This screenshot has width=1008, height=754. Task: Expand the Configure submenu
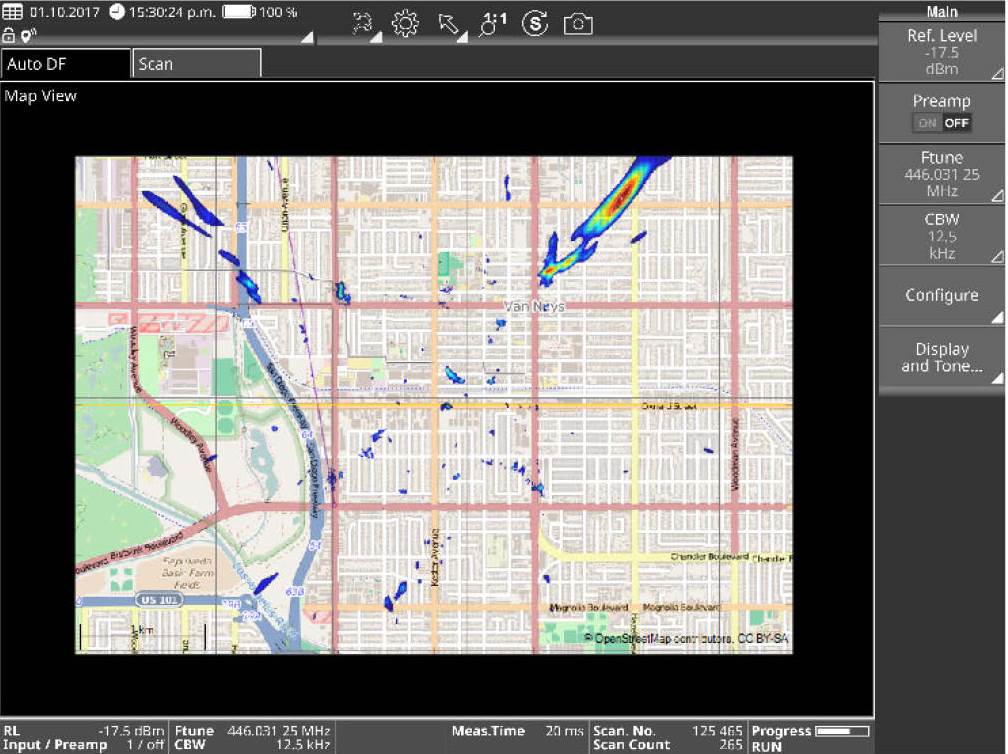tap(941, 296)
